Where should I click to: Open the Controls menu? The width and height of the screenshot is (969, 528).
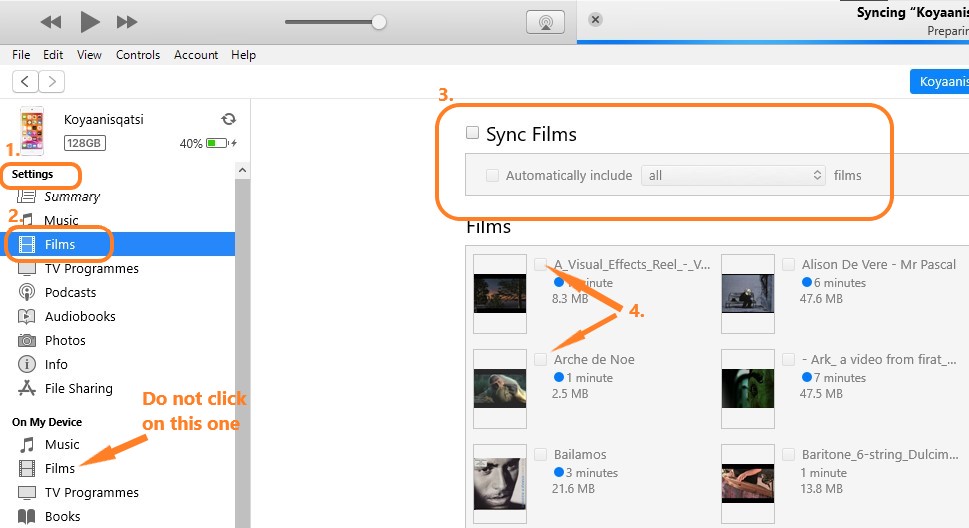tap(138, 55)
